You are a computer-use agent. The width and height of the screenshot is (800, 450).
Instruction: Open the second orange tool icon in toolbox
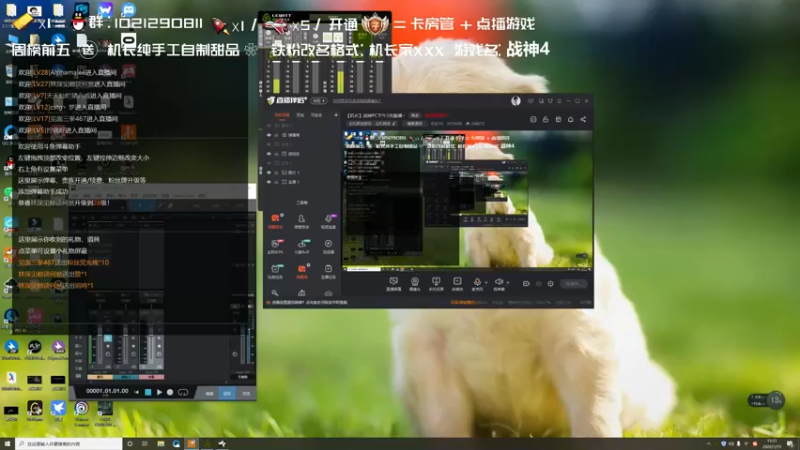pos(302,271)
